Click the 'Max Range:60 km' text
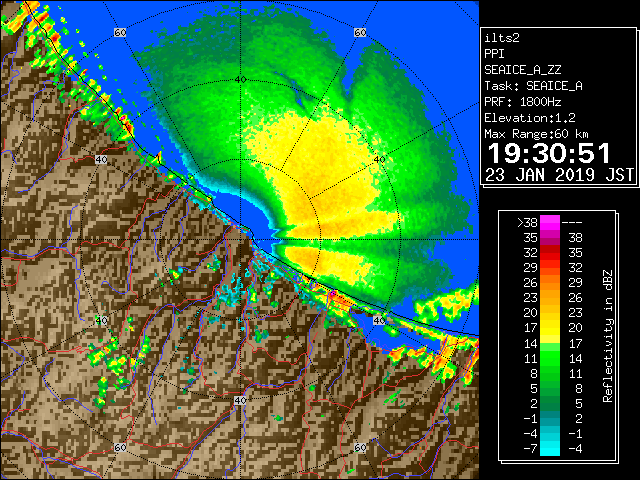The width and height of the screenshot is (640, 480). point(536,134)
